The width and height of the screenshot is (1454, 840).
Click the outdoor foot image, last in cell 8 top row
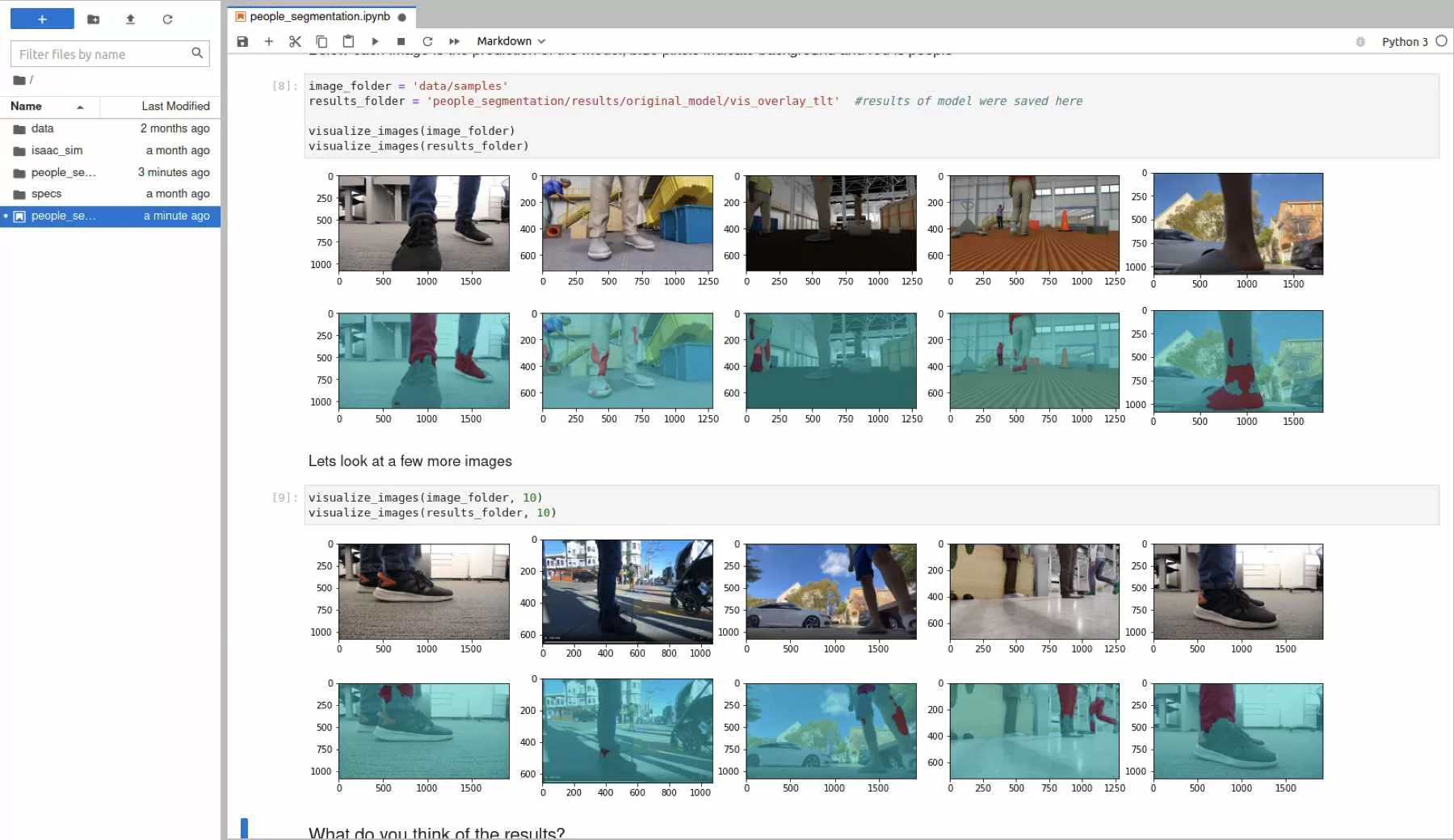[x=1238, y=224]
